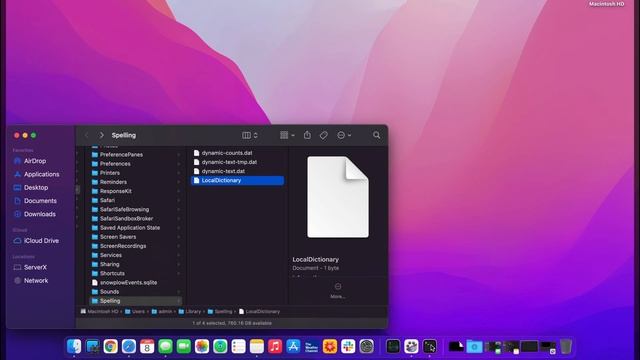Open Music from the Dock
The height and width of the screenshot is (360, 640).
tap(275, 347)
